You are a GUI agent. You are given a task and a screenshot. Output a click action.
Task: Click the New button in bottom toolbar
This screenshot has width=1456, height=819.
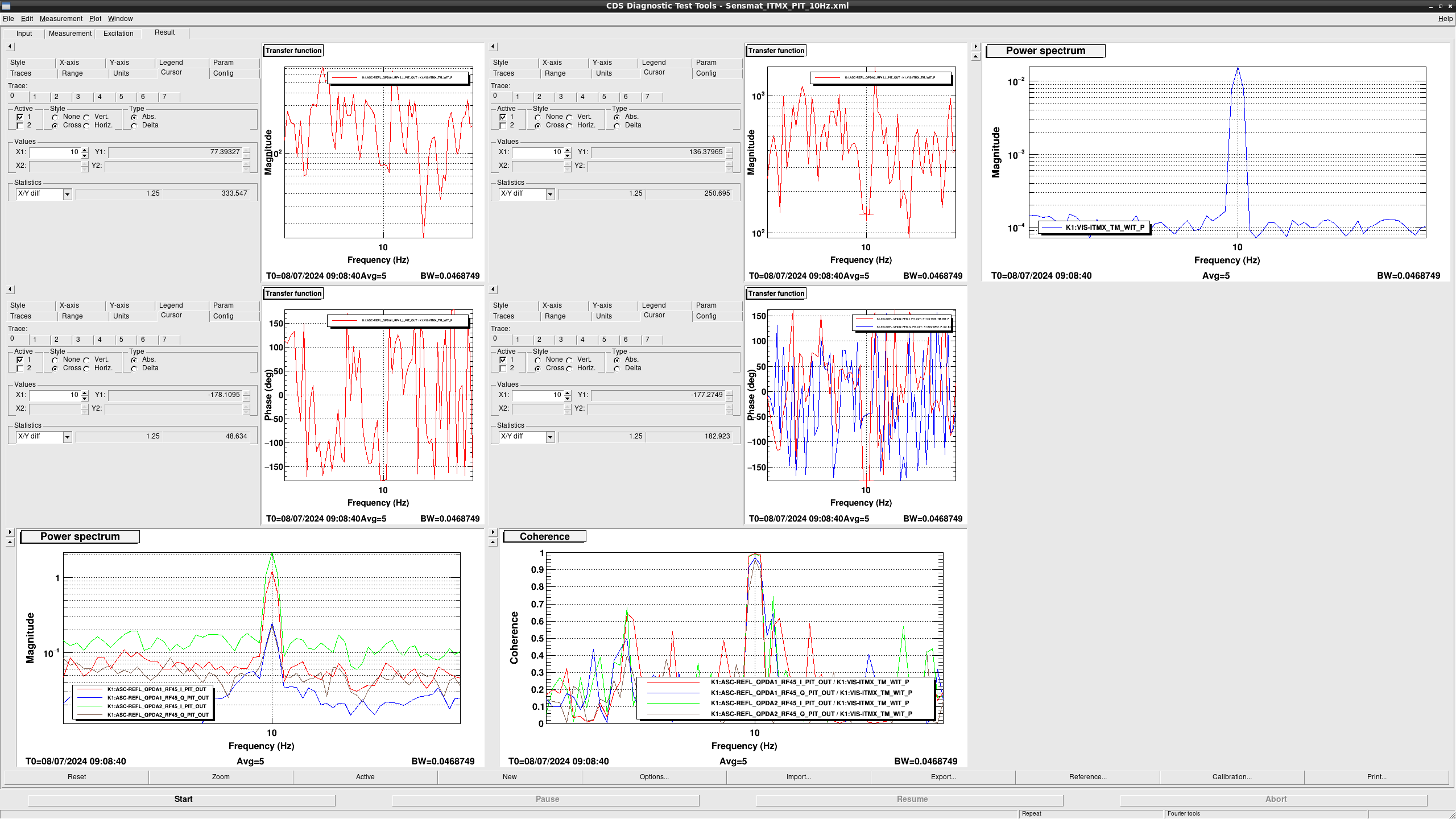(510, 777)
